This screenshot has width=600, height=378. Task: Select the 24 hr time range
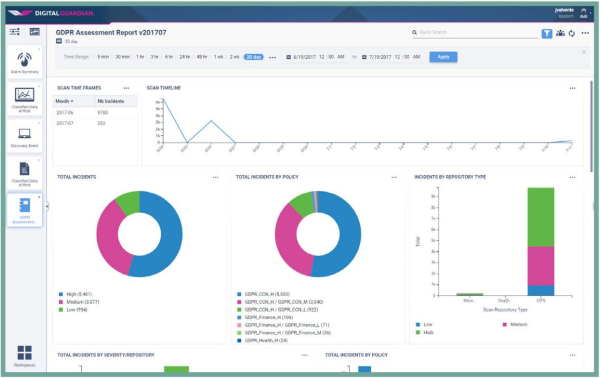(x=185, y=57)
